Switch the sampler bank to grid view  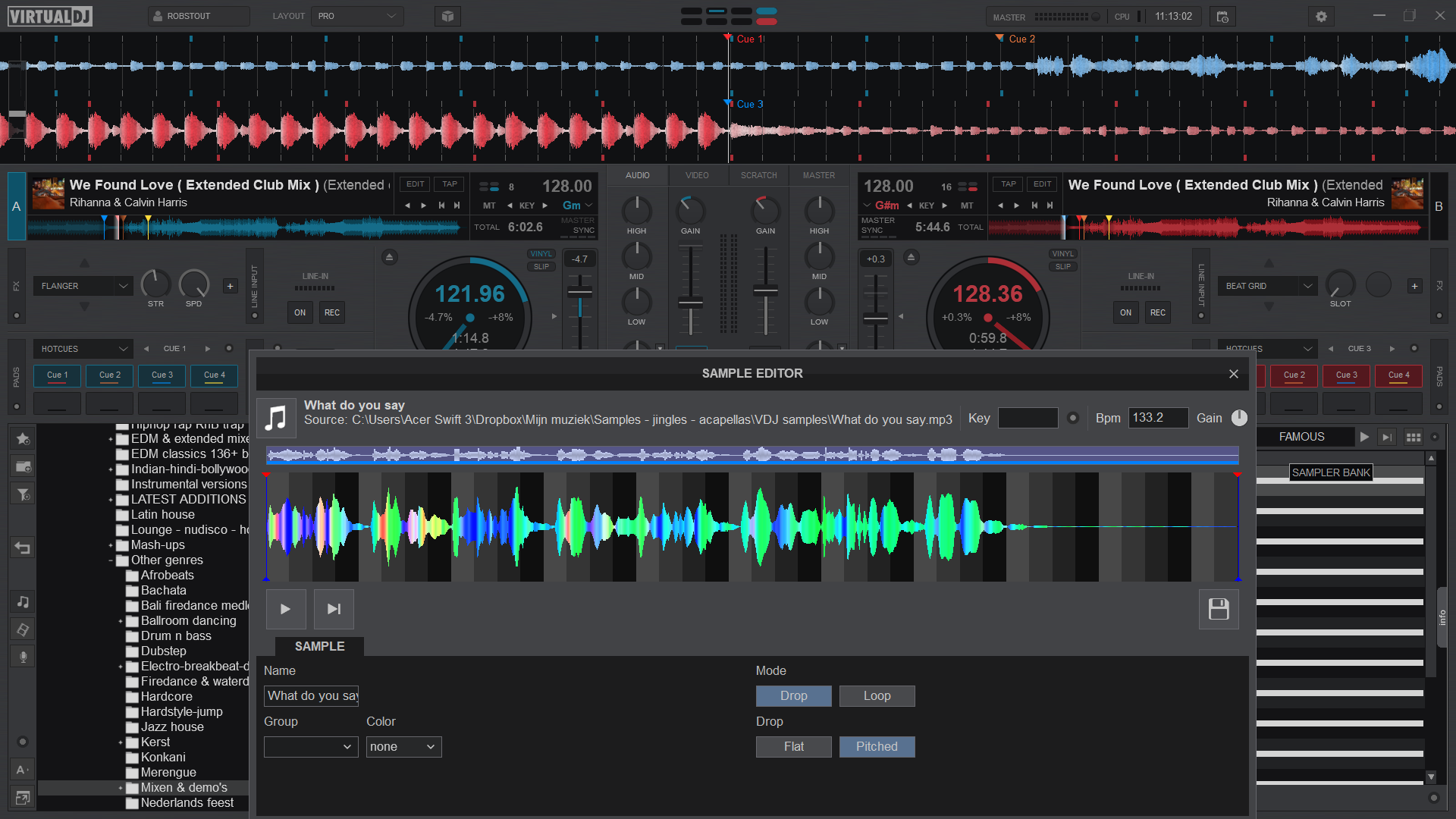pos(1413,437)
